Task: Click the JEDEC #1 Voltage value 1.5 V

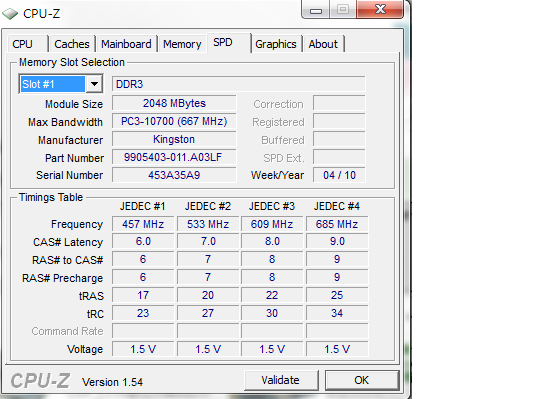Action: tap(143, 349)
